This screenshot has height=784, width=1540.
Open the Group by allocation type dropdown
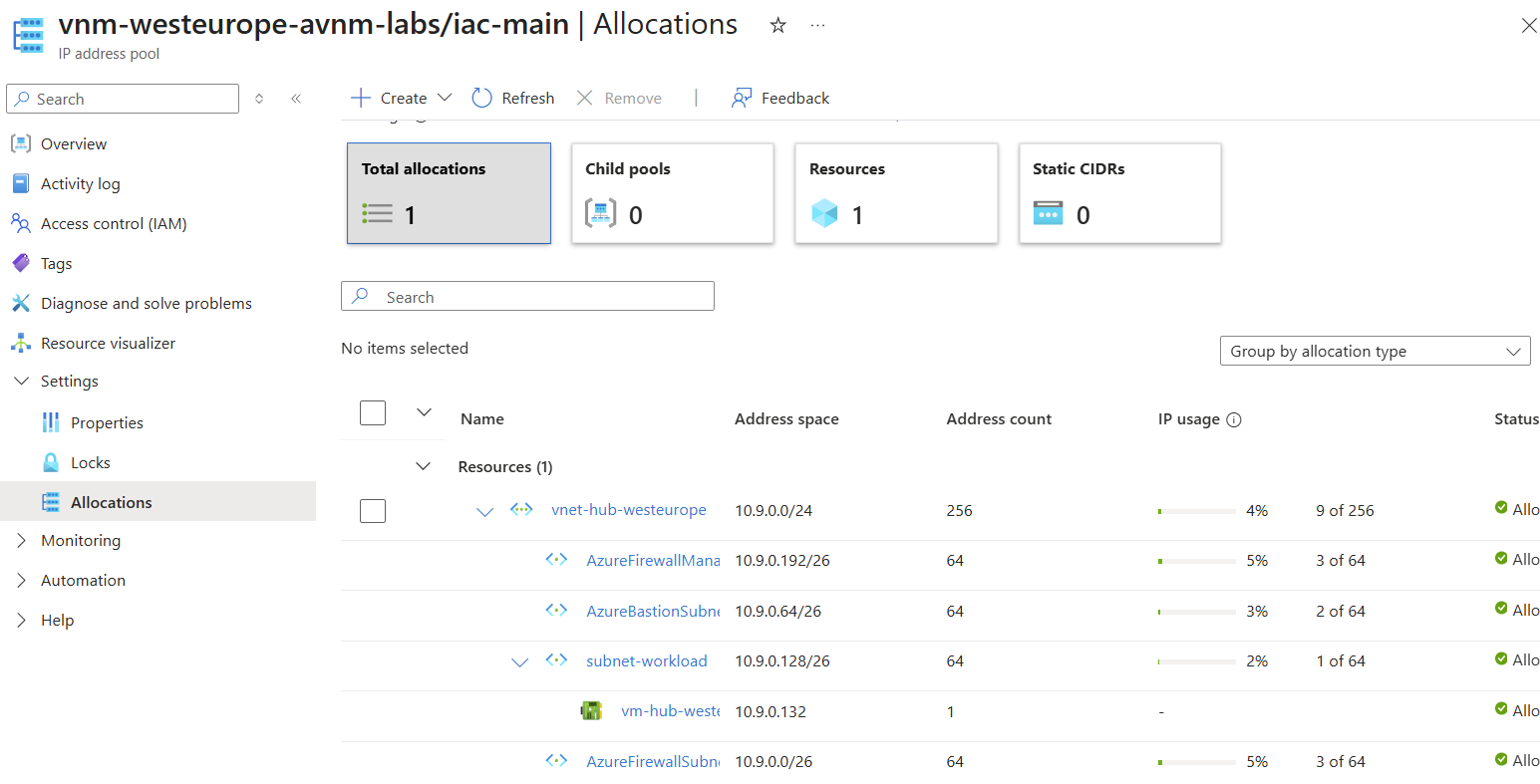coord(1375,351)
